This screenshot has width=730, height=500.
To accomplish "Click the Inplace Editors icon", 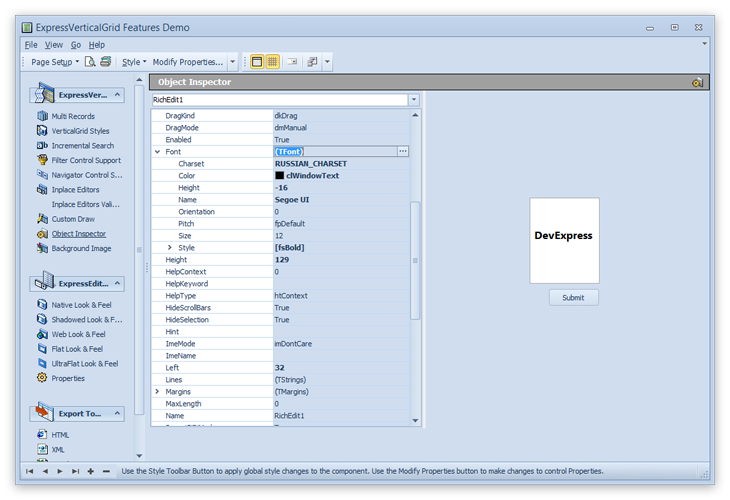I will 42,189.
